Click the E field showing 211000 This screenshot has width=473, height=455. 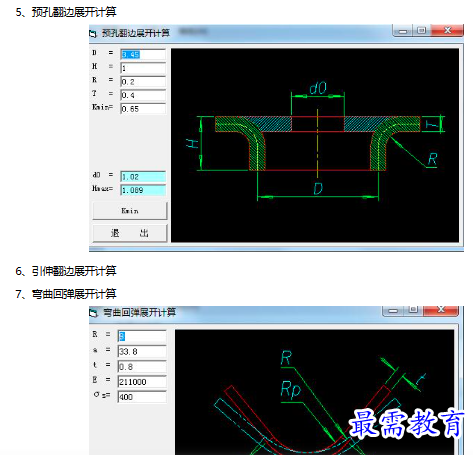142,382
